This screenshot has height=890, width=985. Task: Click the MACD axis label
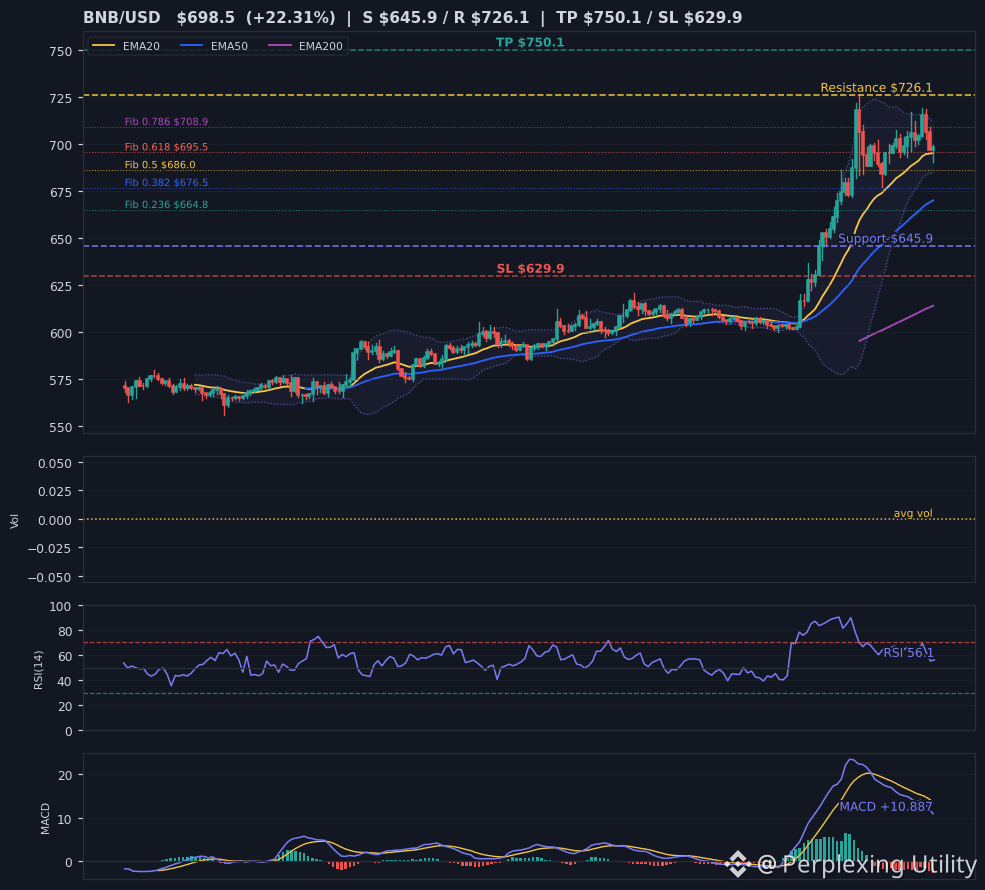pyautogui.click(x=45, y=818)
